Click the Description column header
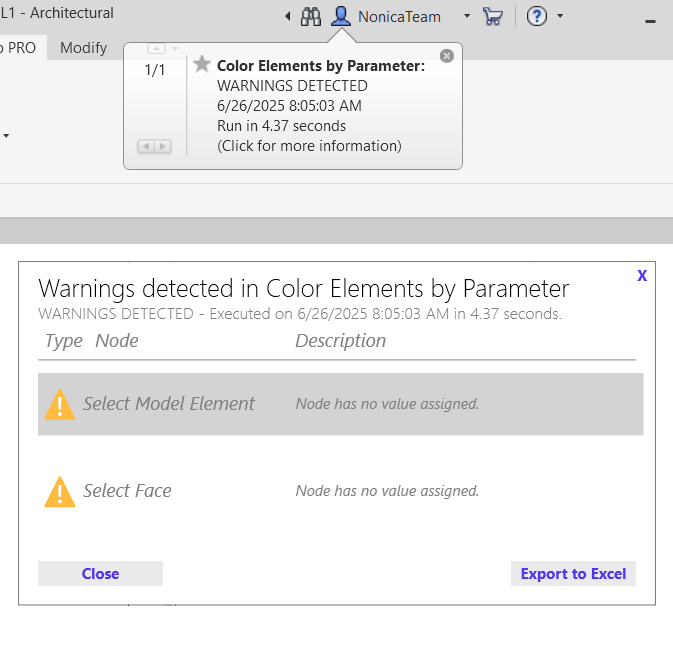The image size is (673, 651). (x=340, y=341)
